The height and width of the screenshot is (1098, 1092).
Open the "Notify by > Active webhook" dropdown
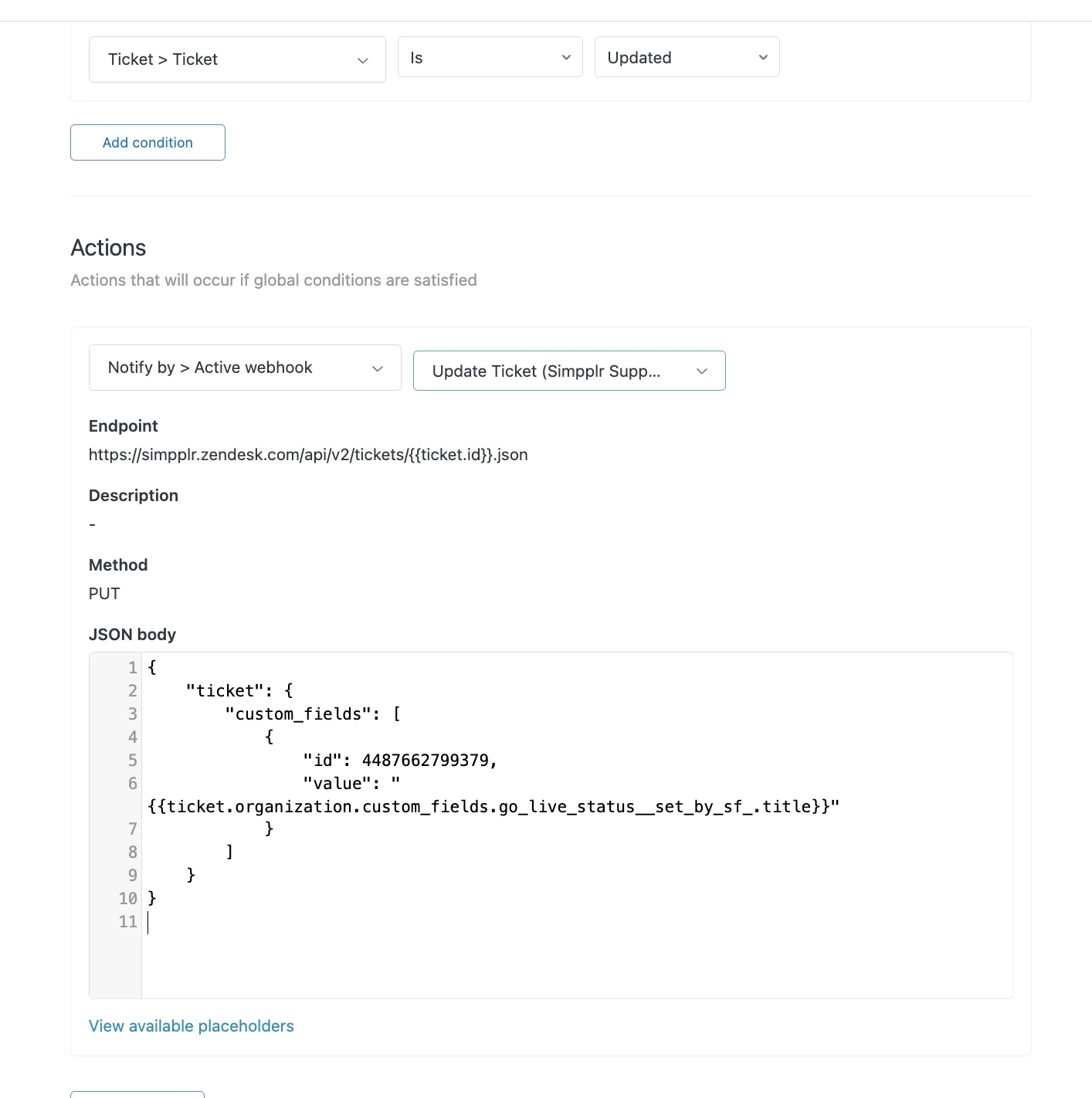[x=245, y=368]
